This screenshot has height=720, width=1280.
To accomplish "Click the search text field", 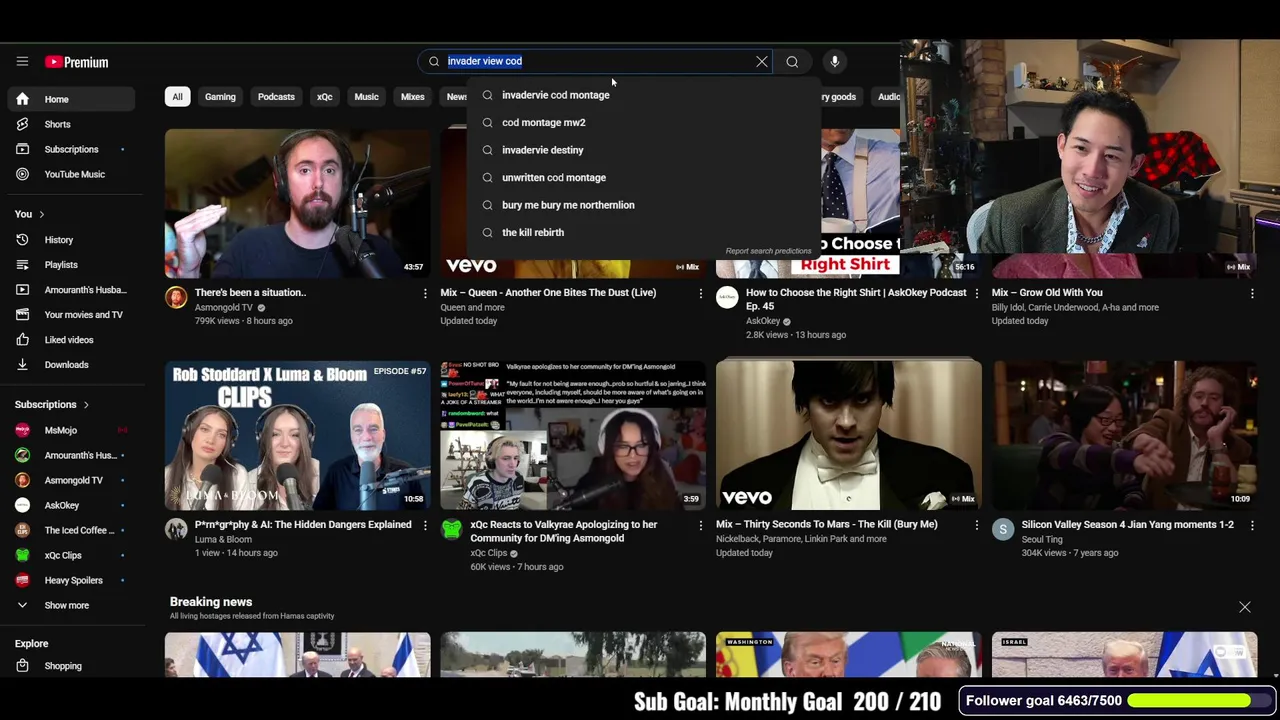I will 597,62.
